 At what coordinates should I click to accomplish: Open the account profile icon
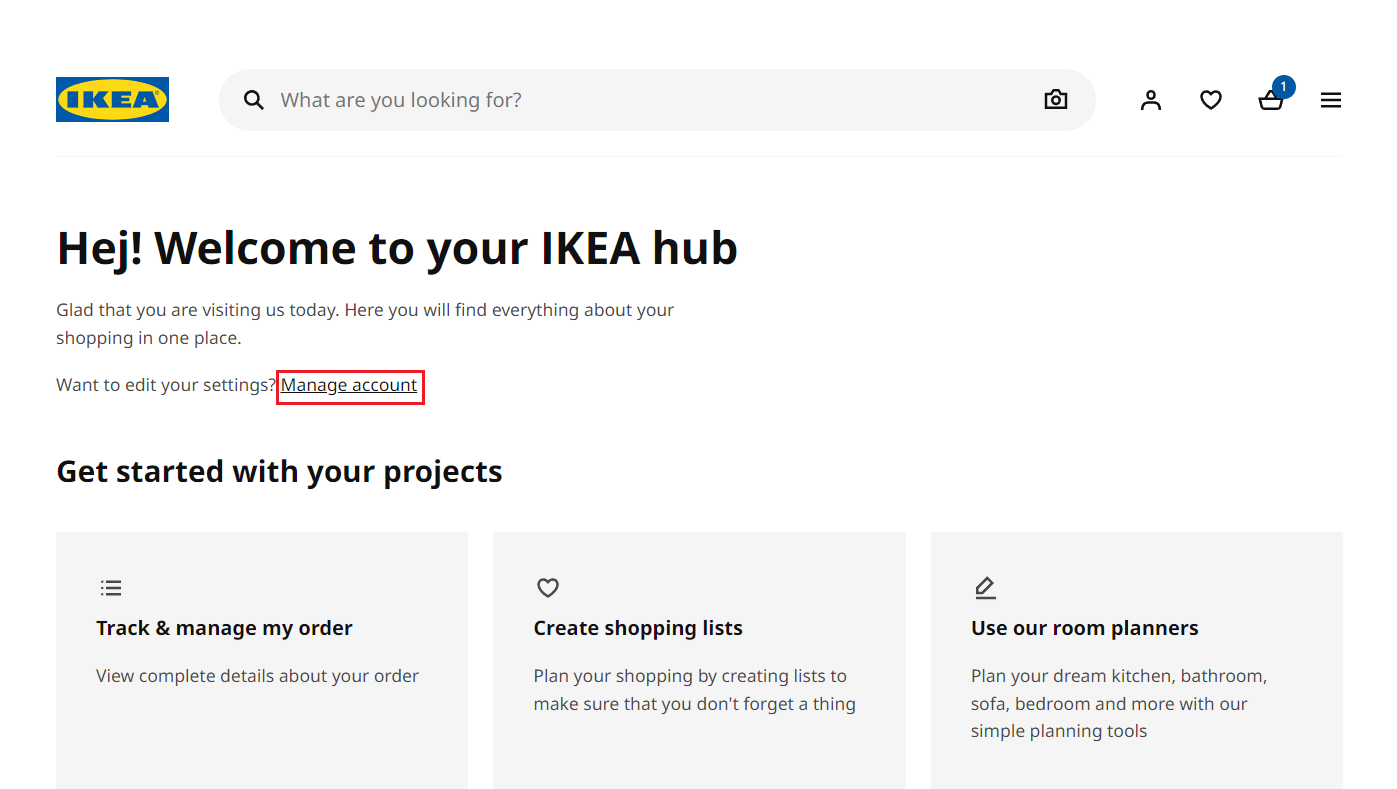[1151, 100]
